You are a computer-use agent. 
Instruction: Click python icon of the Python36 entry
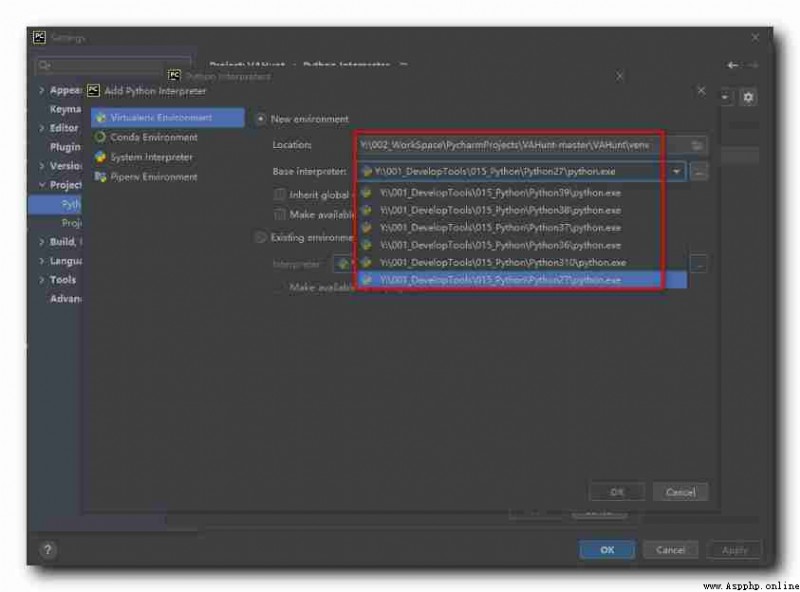pos(366,244)
